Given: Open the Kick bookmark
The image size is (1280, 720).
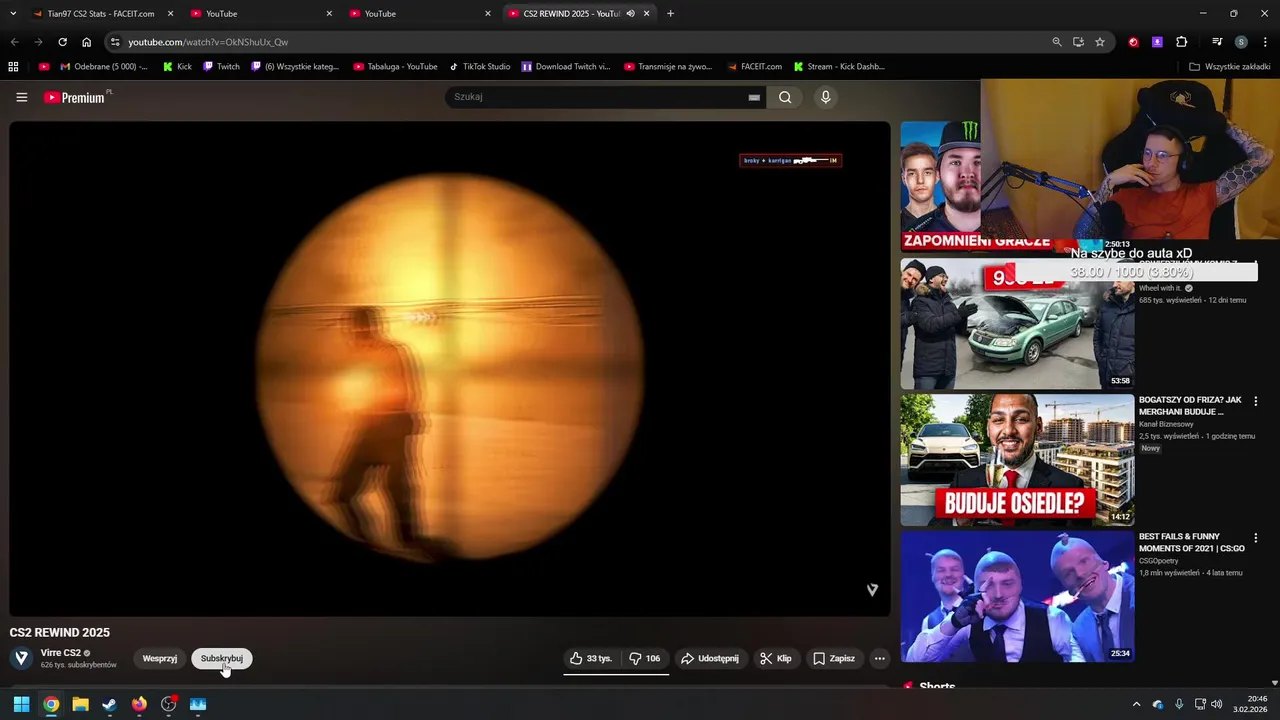Looking at the screenshot, I should click(177, 66).
